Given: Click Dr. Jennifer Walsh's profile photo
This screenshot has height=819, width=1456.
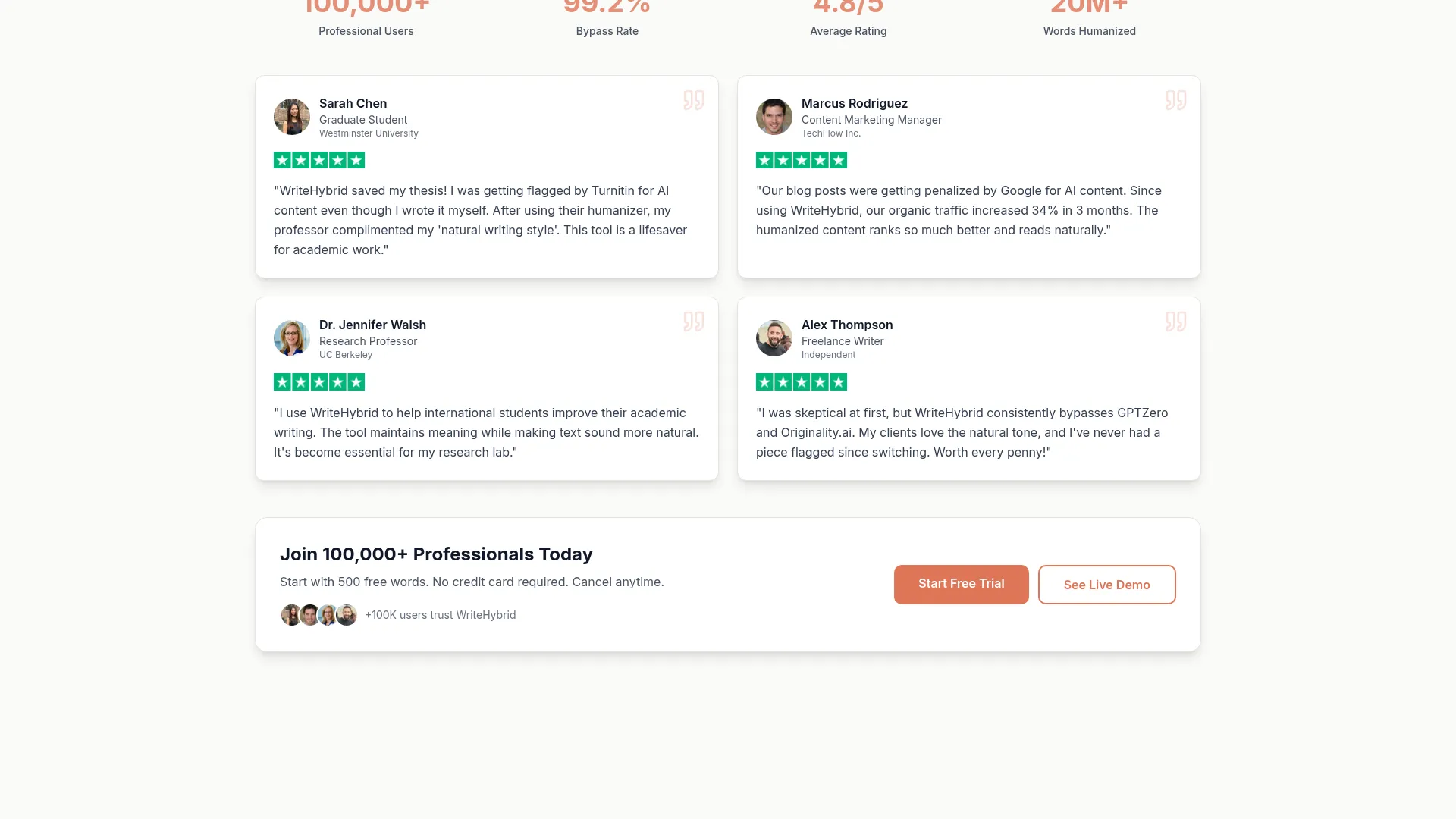Looking at the screenshot, I should [x=291, y=338].
